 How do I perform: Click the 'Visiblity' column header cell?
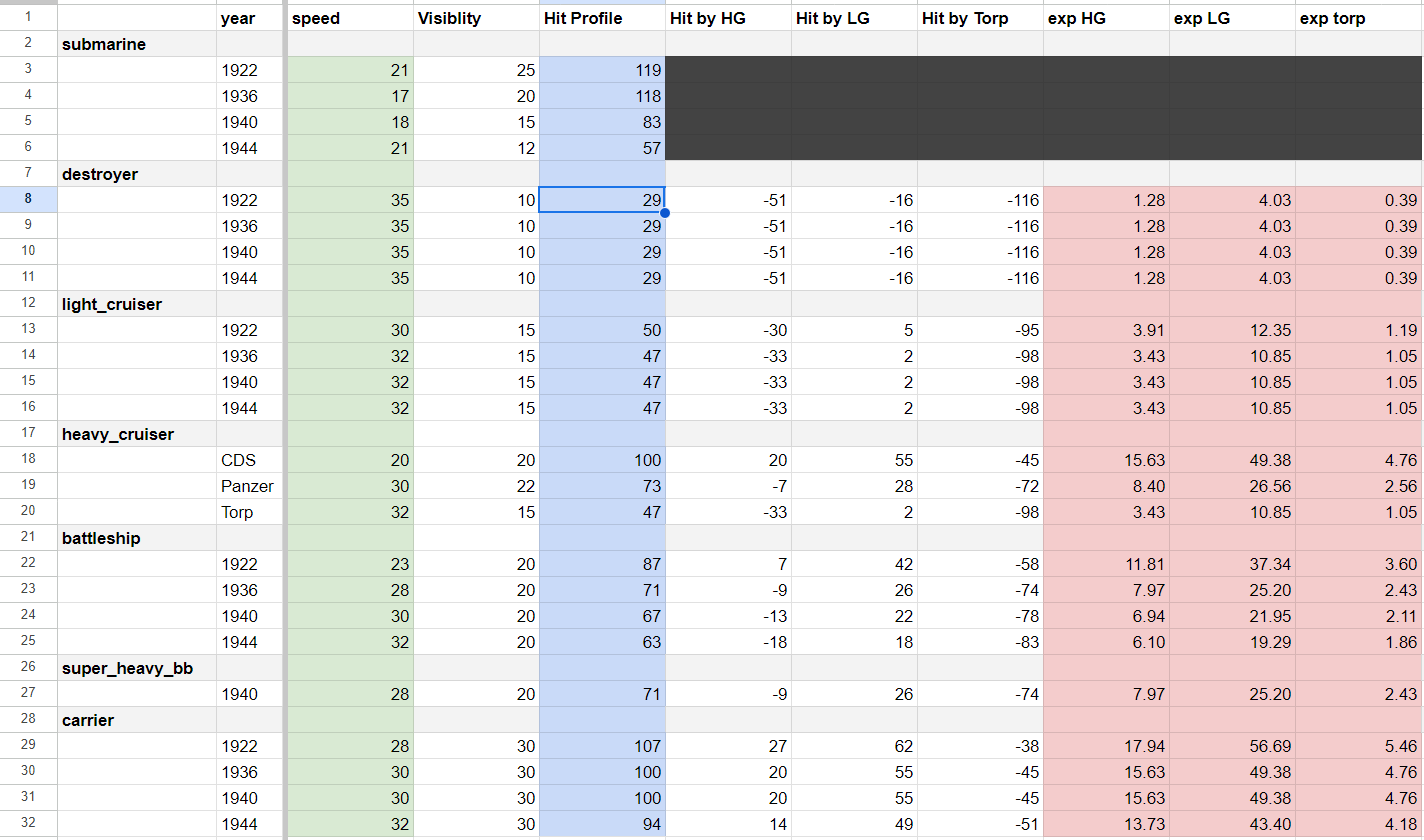pos(475,18)
